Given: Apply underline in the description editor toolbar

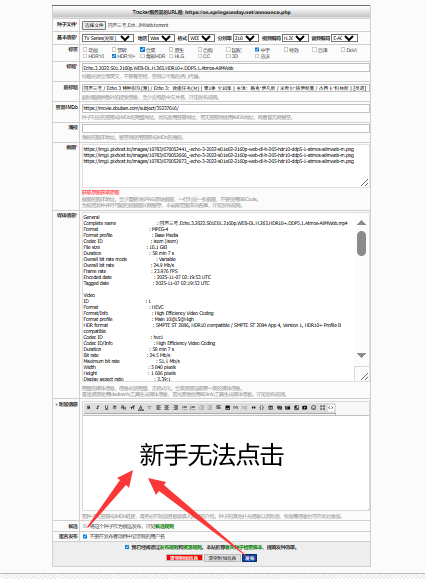Looking at the screenshot, I should click(106, 408).
